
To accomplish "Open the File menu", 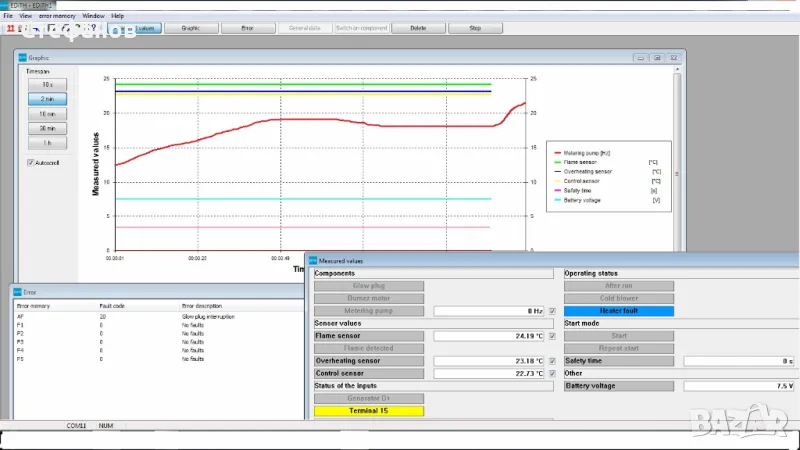I will (x=8, y=16).
